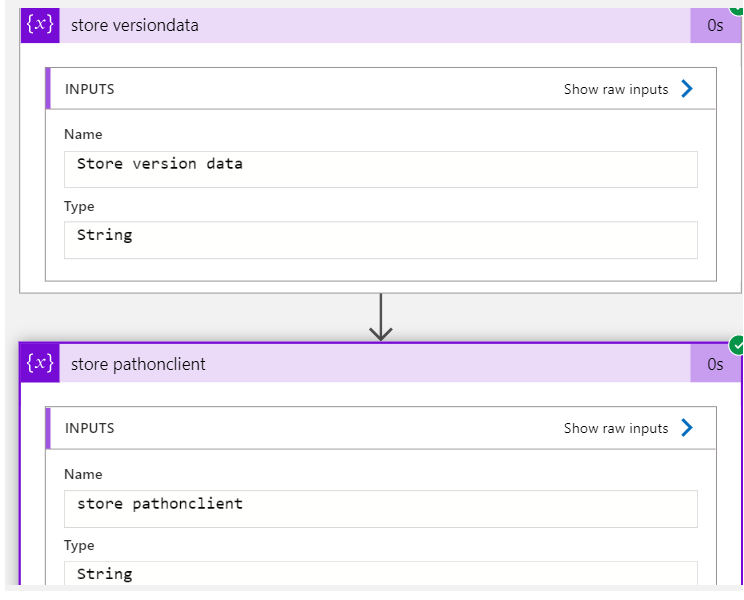Expand raw inputs chevron in store pathonclient
This screenshot has height=600, width=744.
pyautogui.click(x=687, y=428)
